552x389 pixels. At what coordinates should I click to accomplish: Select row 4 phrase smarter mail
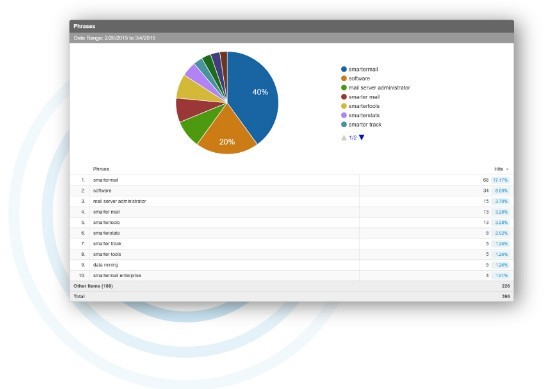click(106, 212)
